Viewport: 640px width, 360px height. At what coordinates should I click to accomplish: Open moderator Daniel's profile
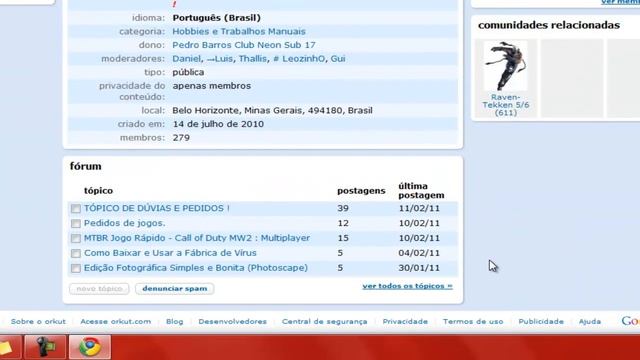(187, 58)
